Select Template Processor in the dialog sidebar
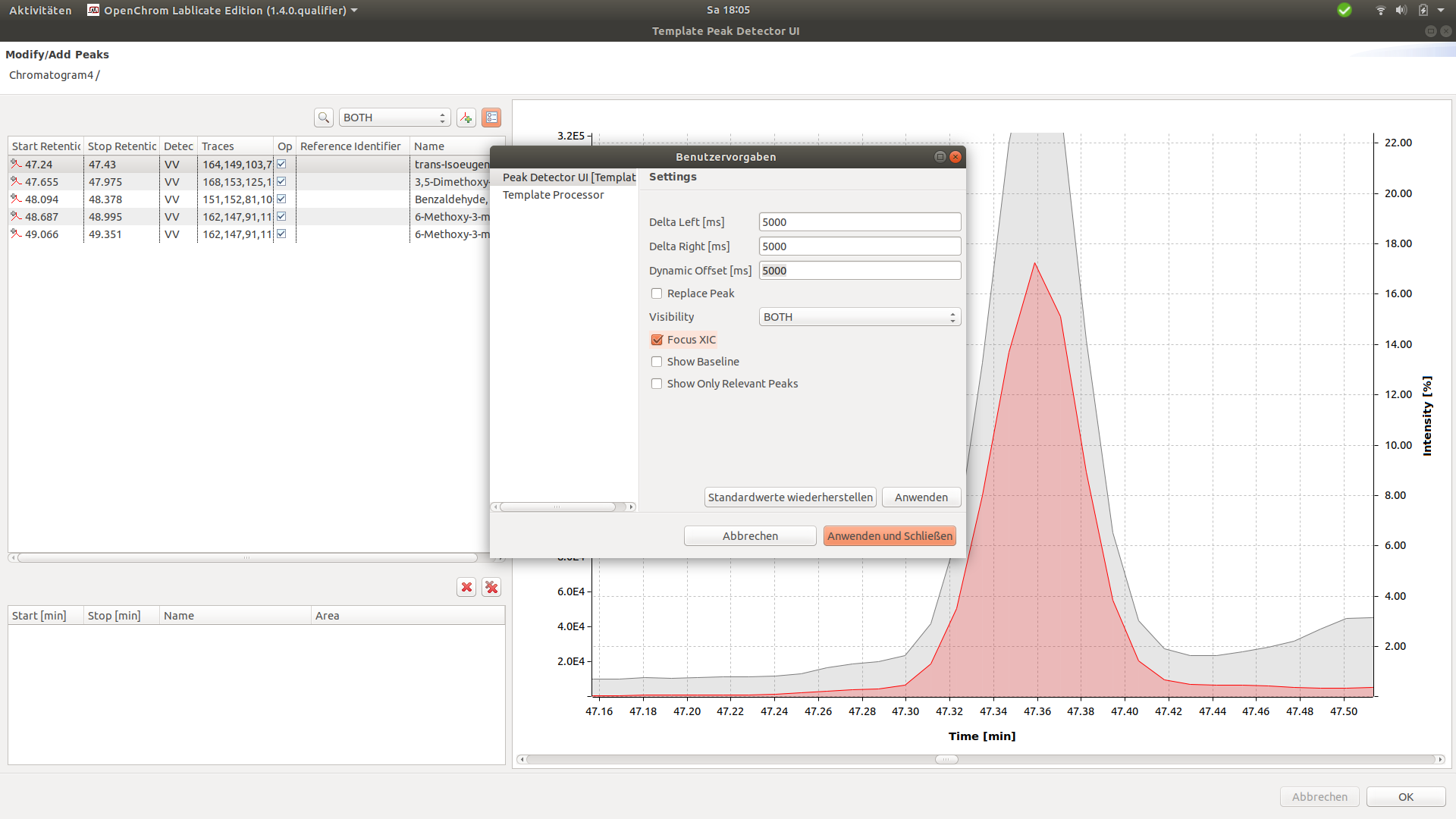 pos(554,195)
